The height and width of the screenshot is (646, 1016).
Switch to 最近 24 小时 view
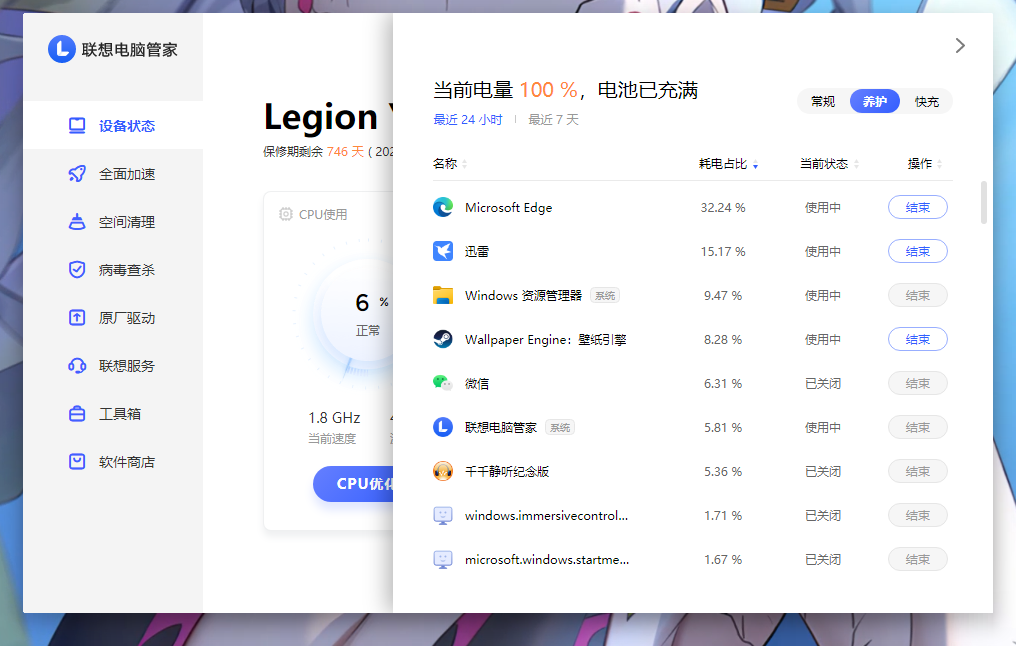[x=468, y=119]
